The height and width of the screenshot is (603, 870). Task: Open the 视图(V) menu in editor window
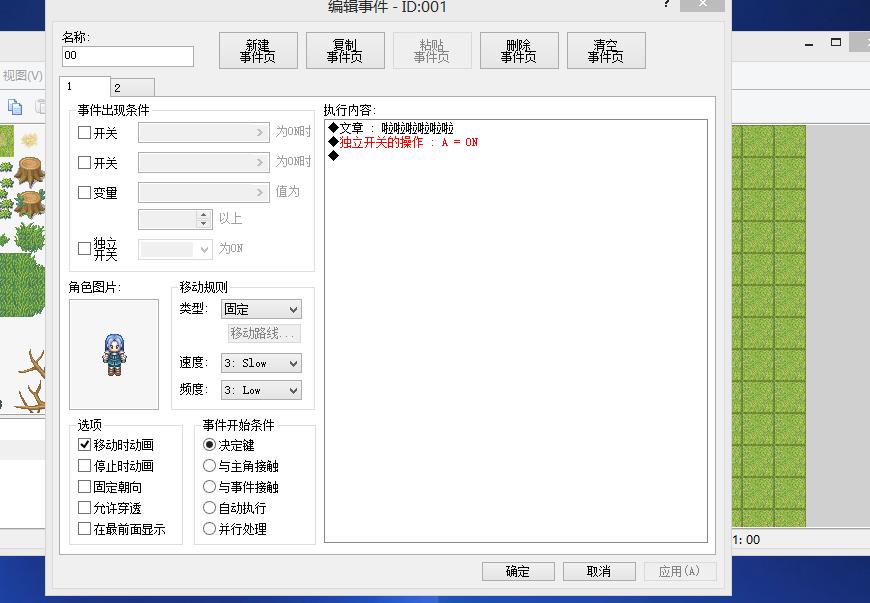pyautogui.click(x=23, y=75)
